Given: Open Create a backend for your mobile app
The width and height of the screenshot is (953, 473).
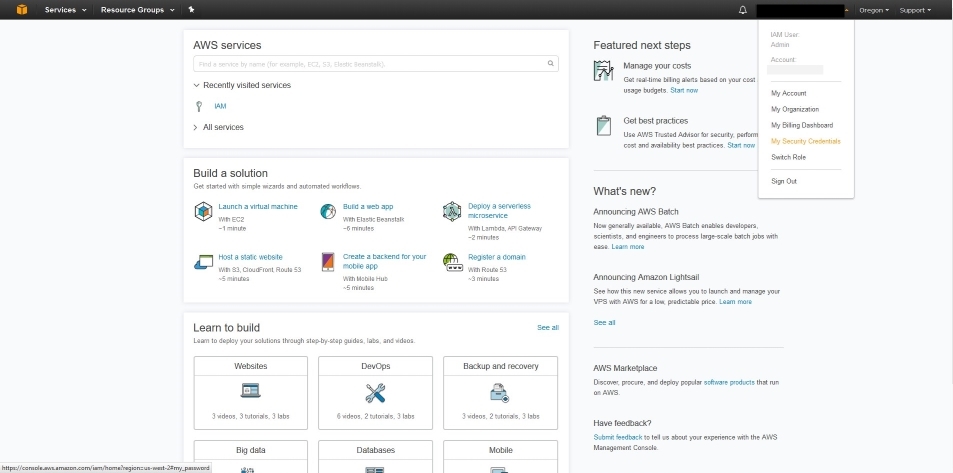Looking at the screenshot, I should (x=384, y=261).
